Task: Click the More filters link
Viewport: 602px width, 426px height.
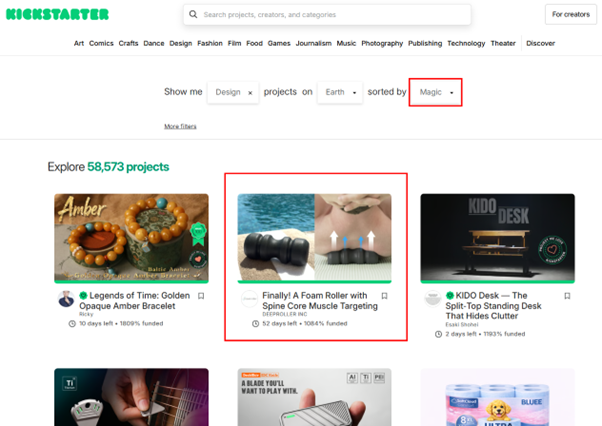Action: 180,126
